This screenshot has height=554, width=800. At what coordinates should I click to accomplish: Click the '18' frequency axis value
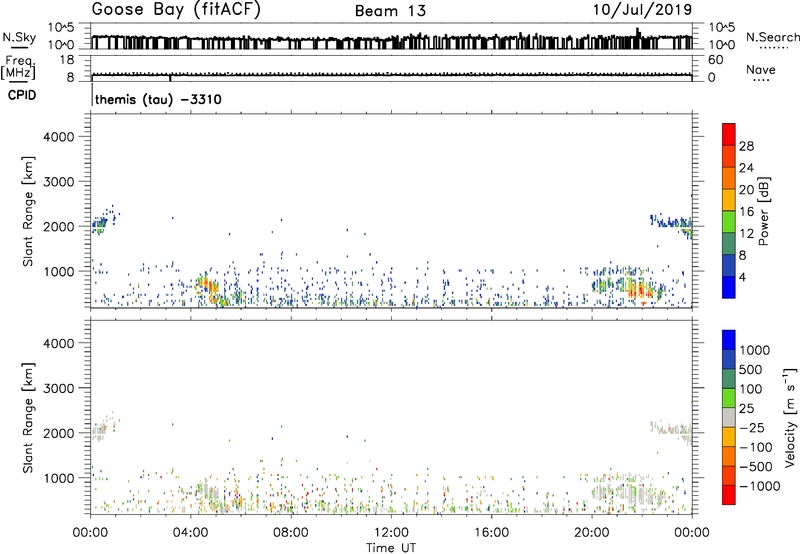tap(67, 60)
